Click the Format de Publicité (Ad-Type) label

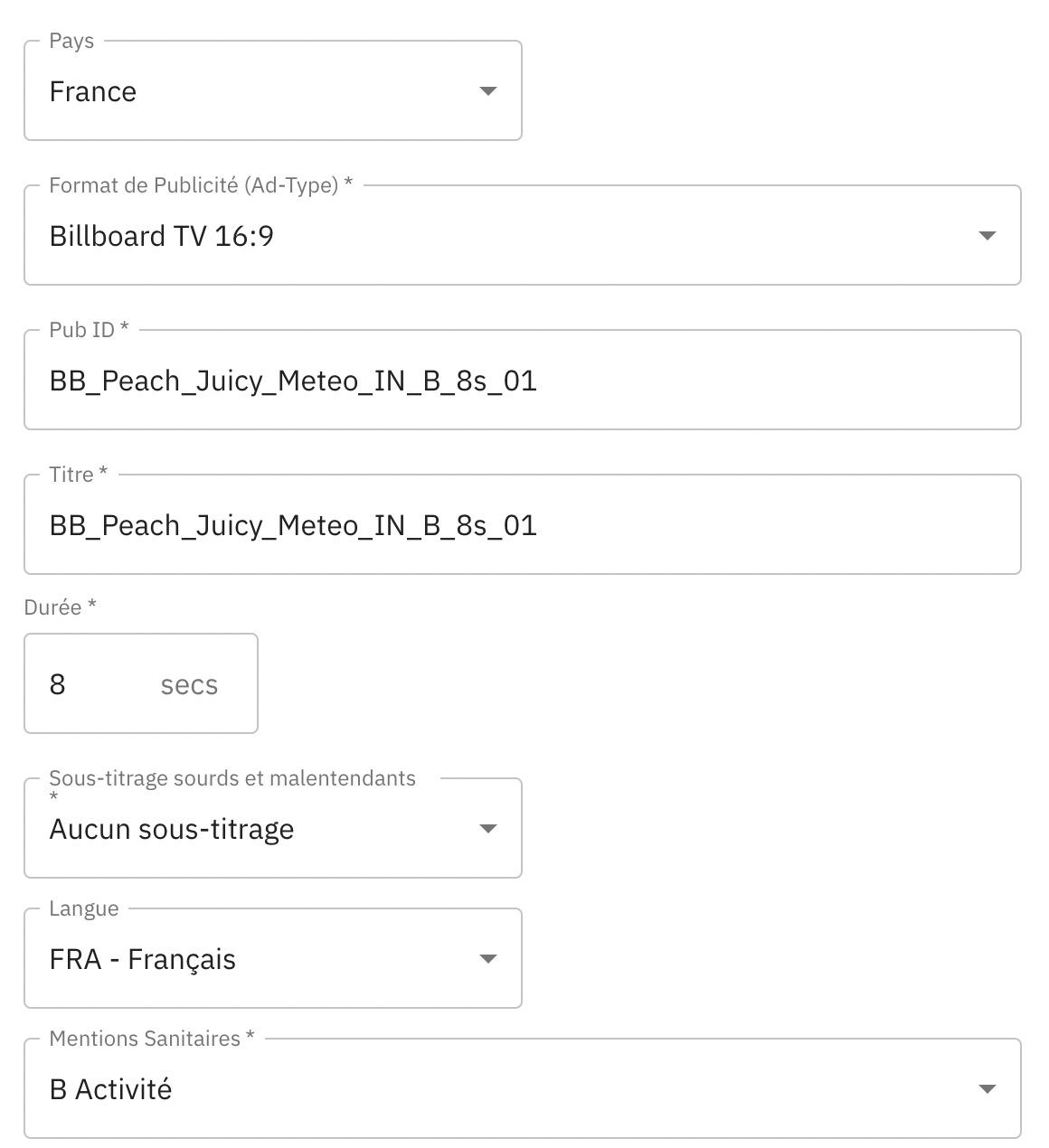(x=194, y=185)
